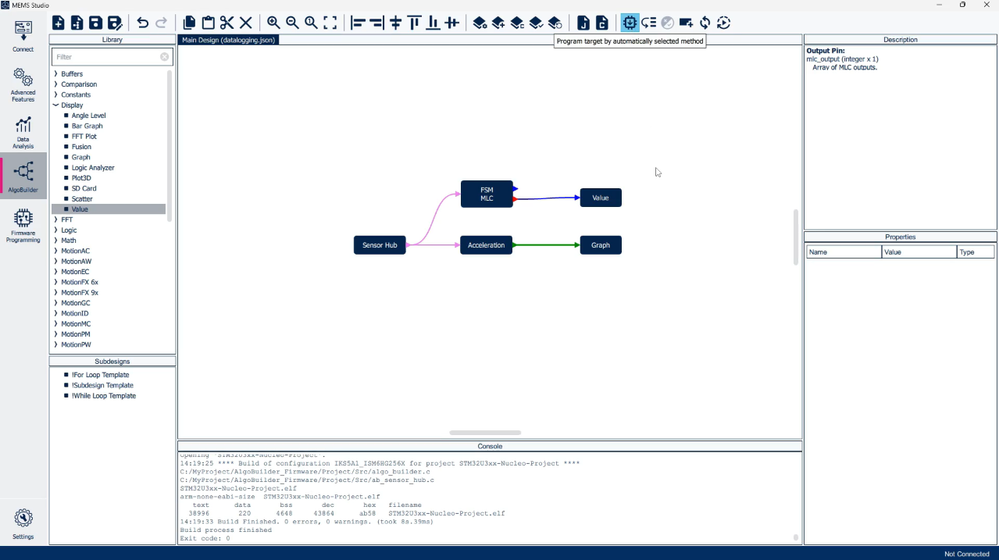Image resolution: width=999 pixels, height=560 pixels.
Task: Click the fit to screen icon
Action: point(330,23)
